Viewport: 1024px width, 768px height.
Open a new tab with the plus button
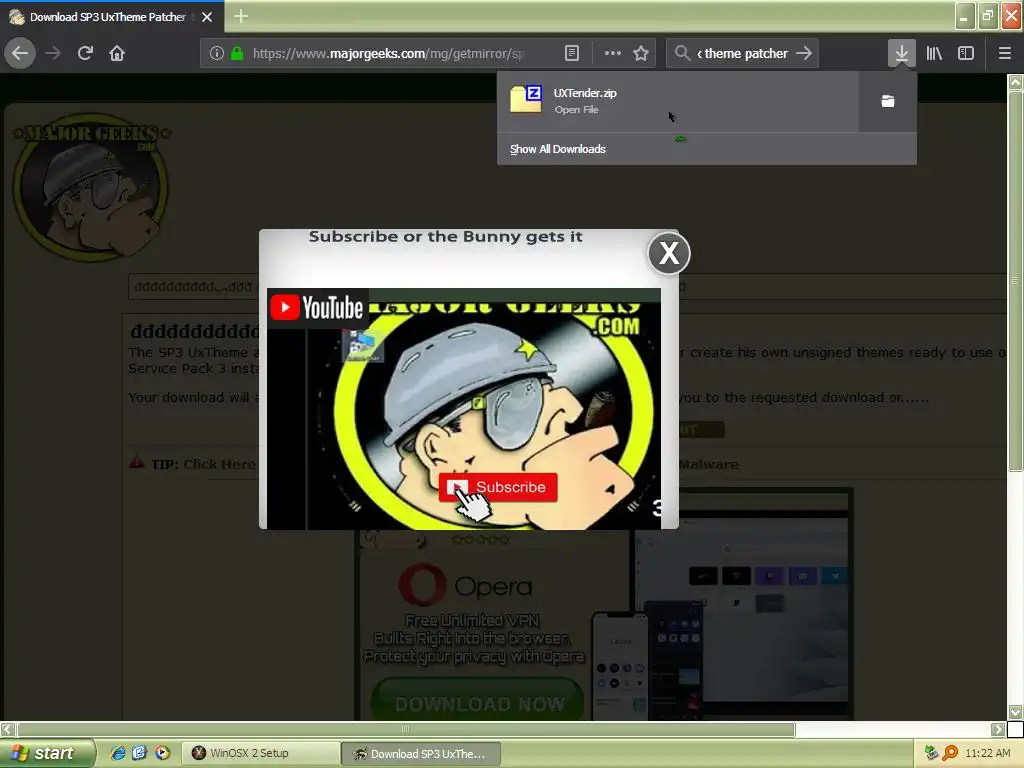pyautogui.click(x=241, y=16)
